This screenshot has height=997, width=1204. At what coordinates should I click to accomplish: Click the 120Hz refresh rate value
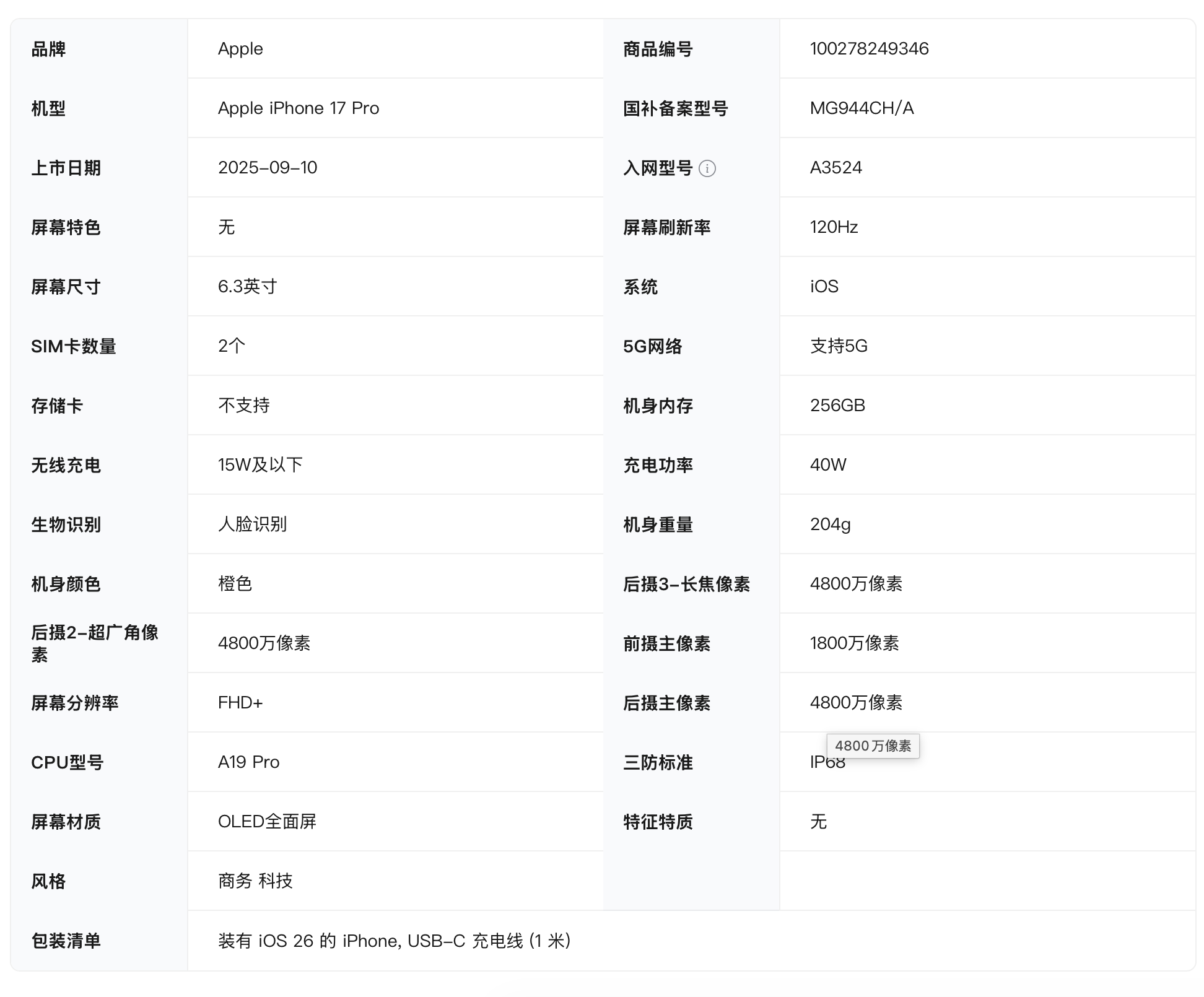tap(834, 227)
